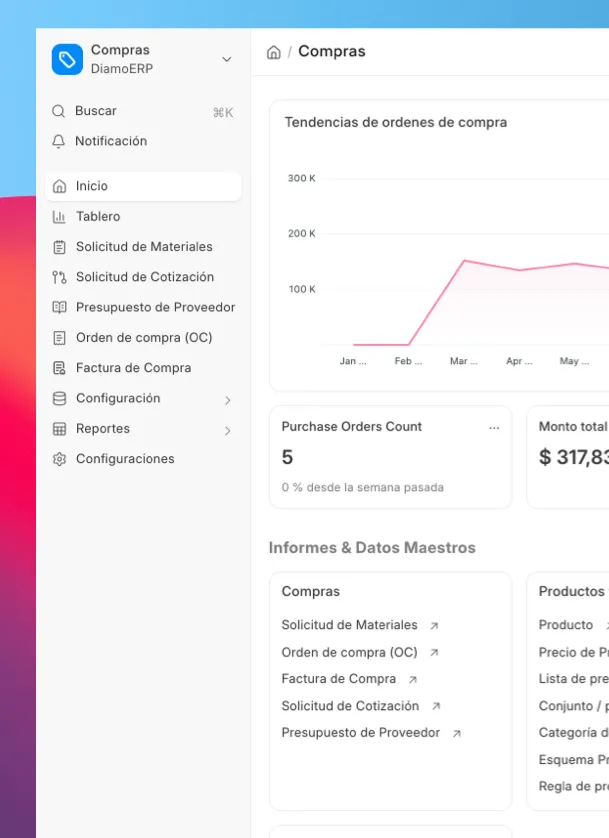
Task: Open Configuraciones in the sidebar
Action: 143,459
